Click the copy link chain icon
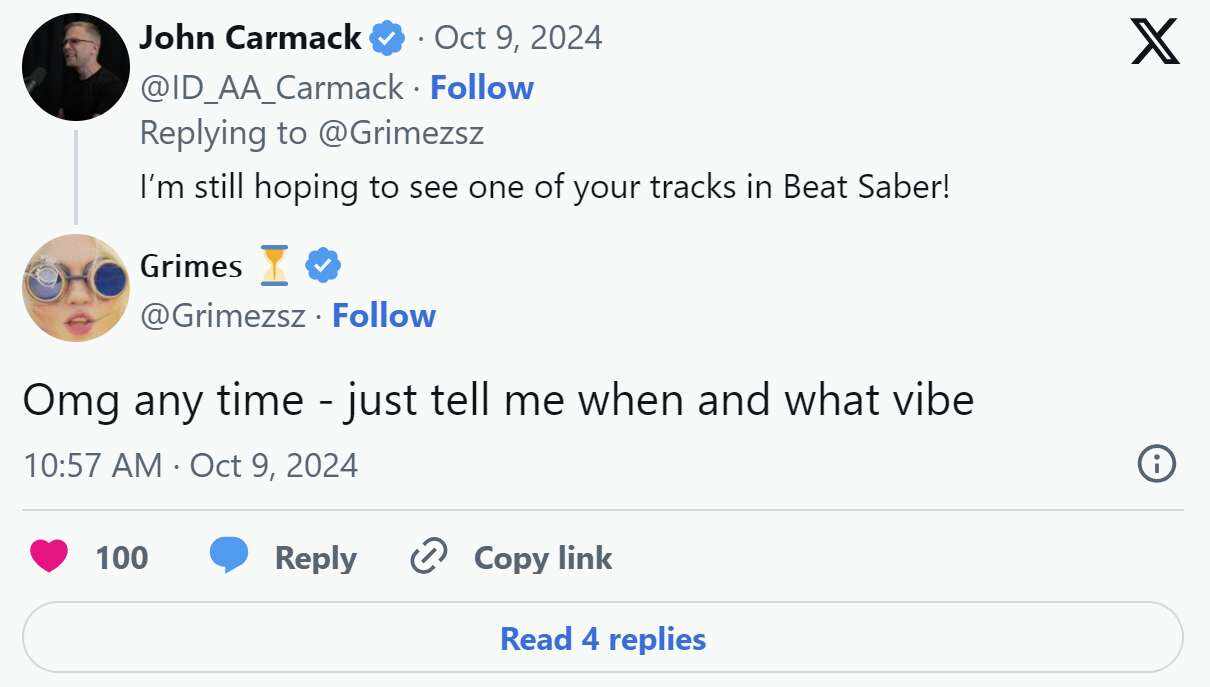 (428, 557)
